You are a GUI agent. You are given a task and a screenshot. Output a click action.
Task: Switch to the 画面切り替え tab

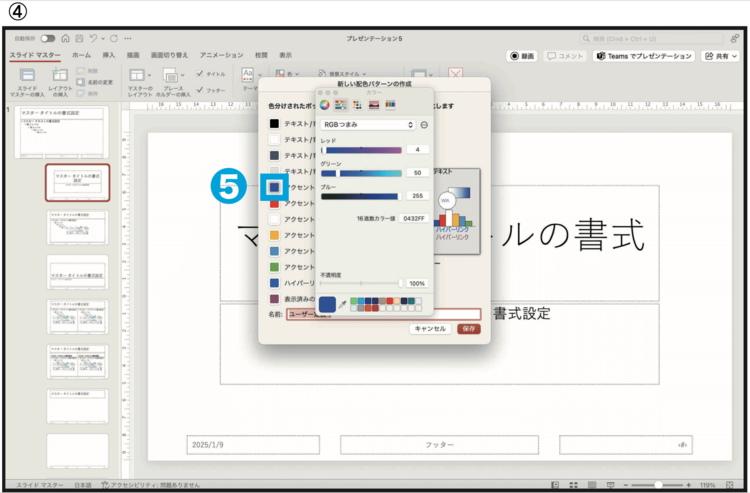point(169,55)
